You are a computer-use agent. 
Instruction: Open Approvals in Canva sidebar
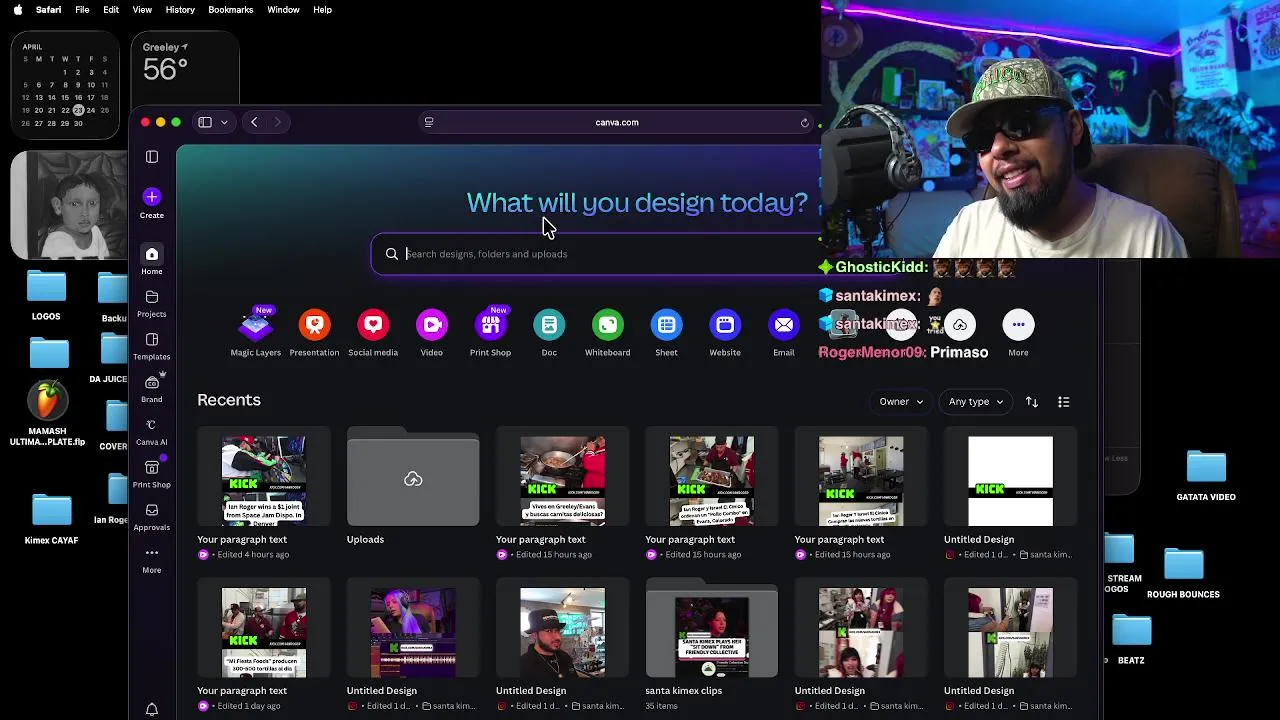pyautogui.click(x=152, y=516)
